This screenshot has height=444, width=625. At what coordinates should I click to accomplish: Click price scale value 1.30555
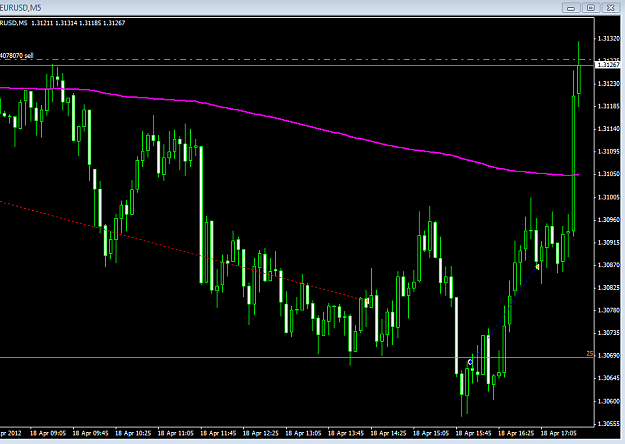point(609,424)
